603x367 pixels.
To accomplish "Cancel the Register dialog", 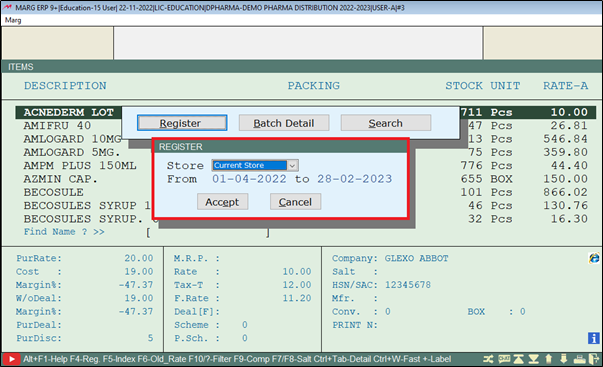I will tap(295, 202).
